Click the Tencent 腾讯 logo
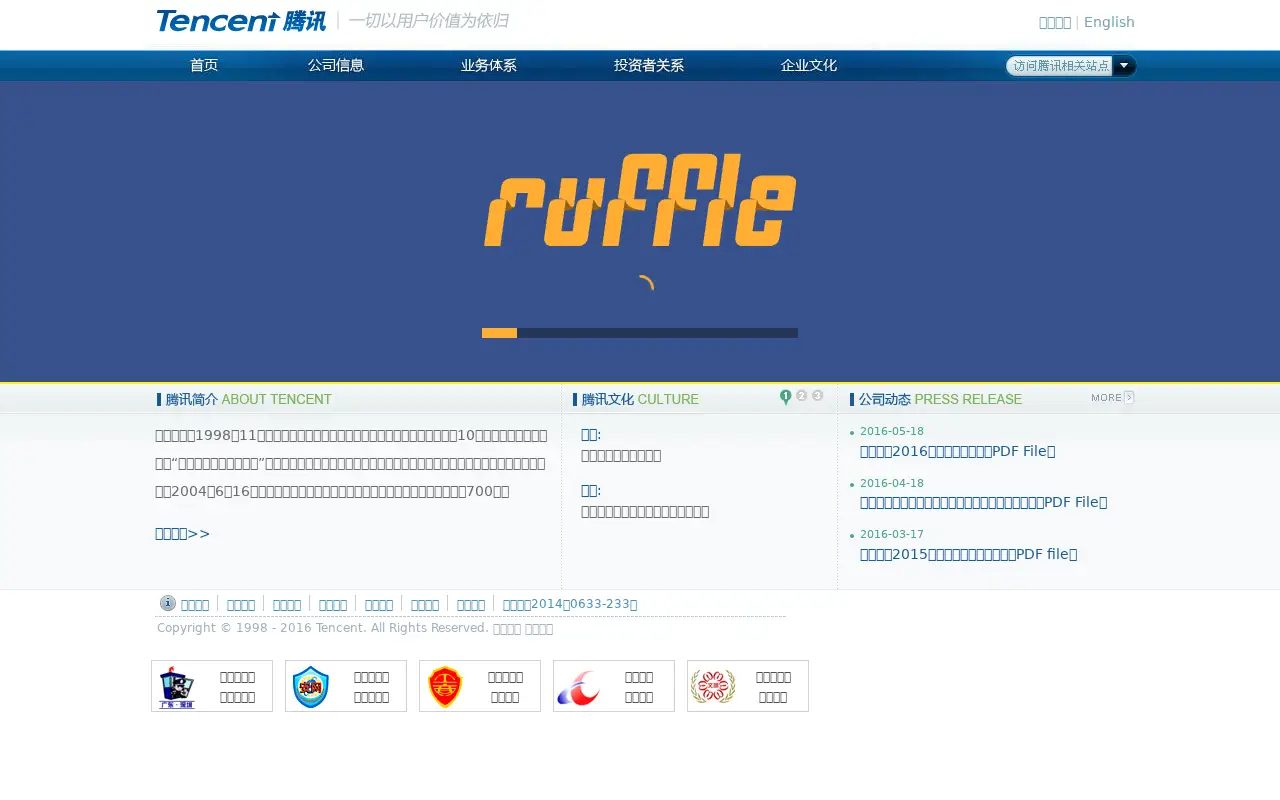1280x800 pixels. pyautogui.click(x=241, y=21)
